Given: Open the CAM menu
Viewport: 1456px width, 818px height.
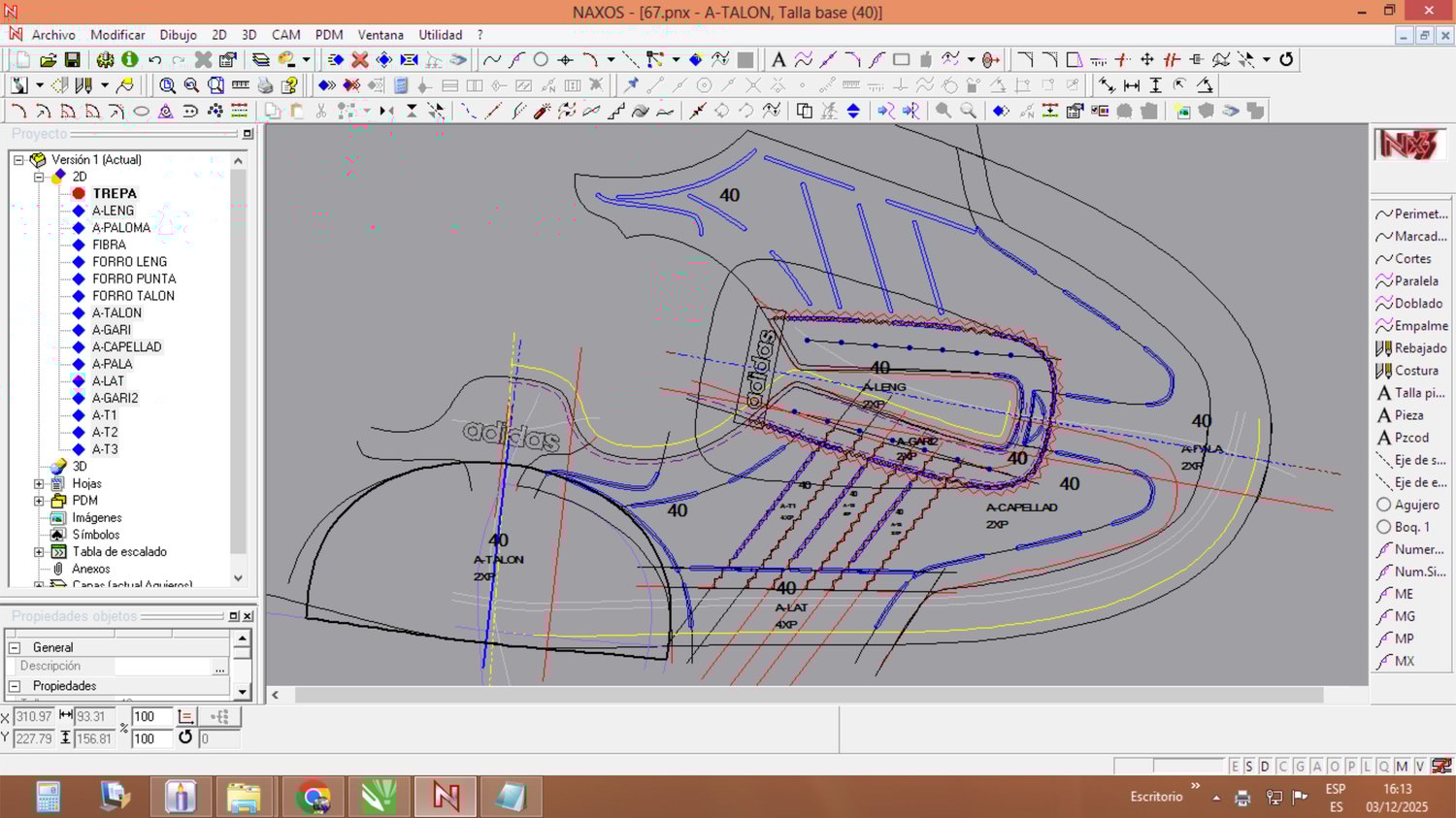Looking at the screenshot, I should coord(285,35).
